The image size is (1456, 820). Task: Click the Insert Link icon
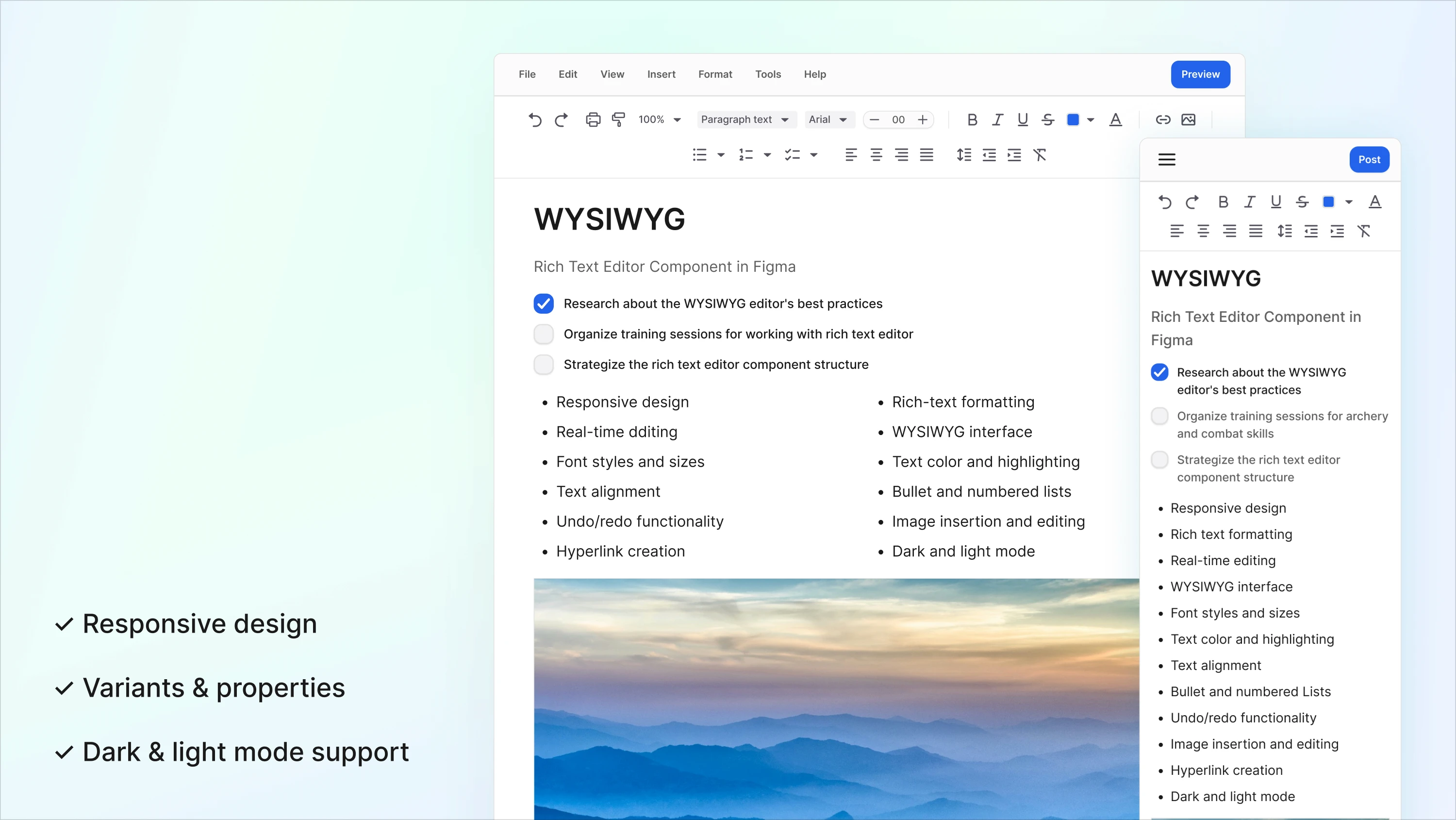tap(1164, 119)
